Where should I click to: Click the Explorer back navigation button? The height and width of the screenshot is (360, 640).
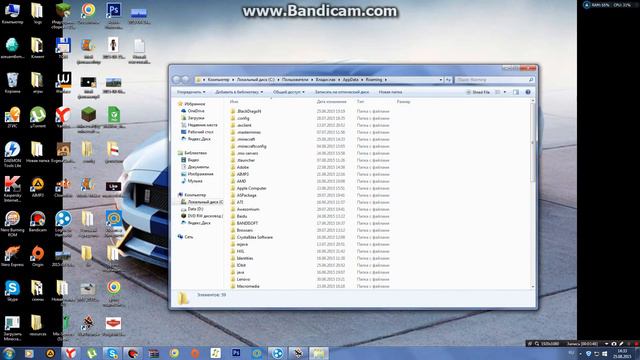(x=177, y=80)
